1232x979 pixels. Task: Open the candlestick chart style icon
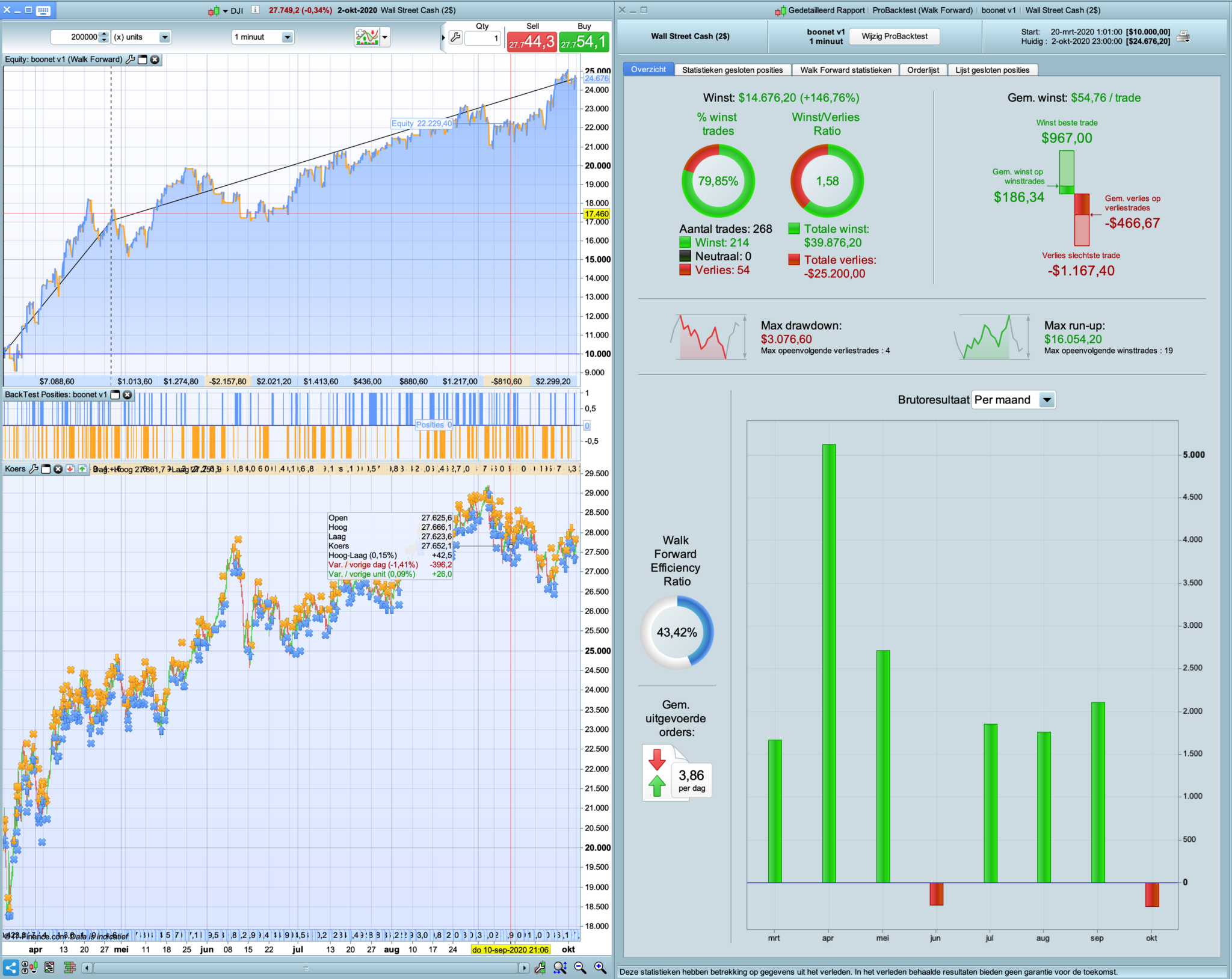[x=215, y=11]
